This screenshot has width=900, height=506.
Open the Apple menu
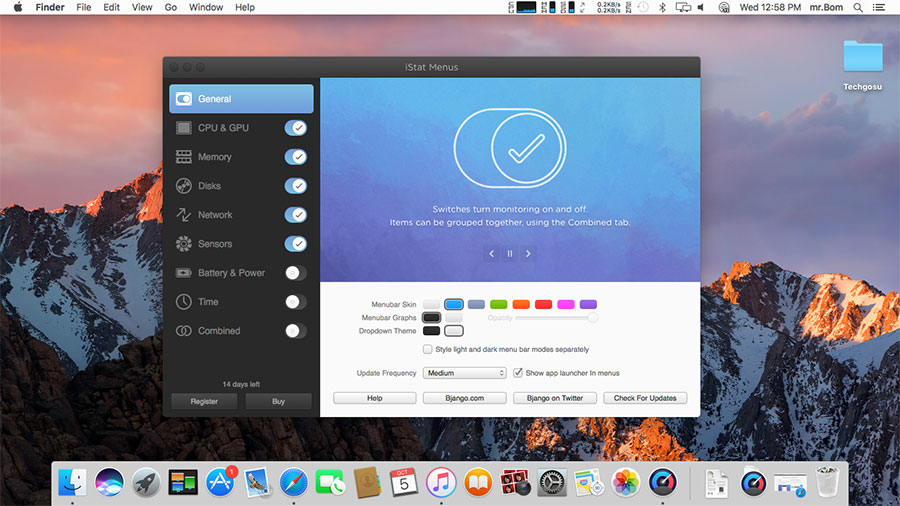click(x=18, y=7)
